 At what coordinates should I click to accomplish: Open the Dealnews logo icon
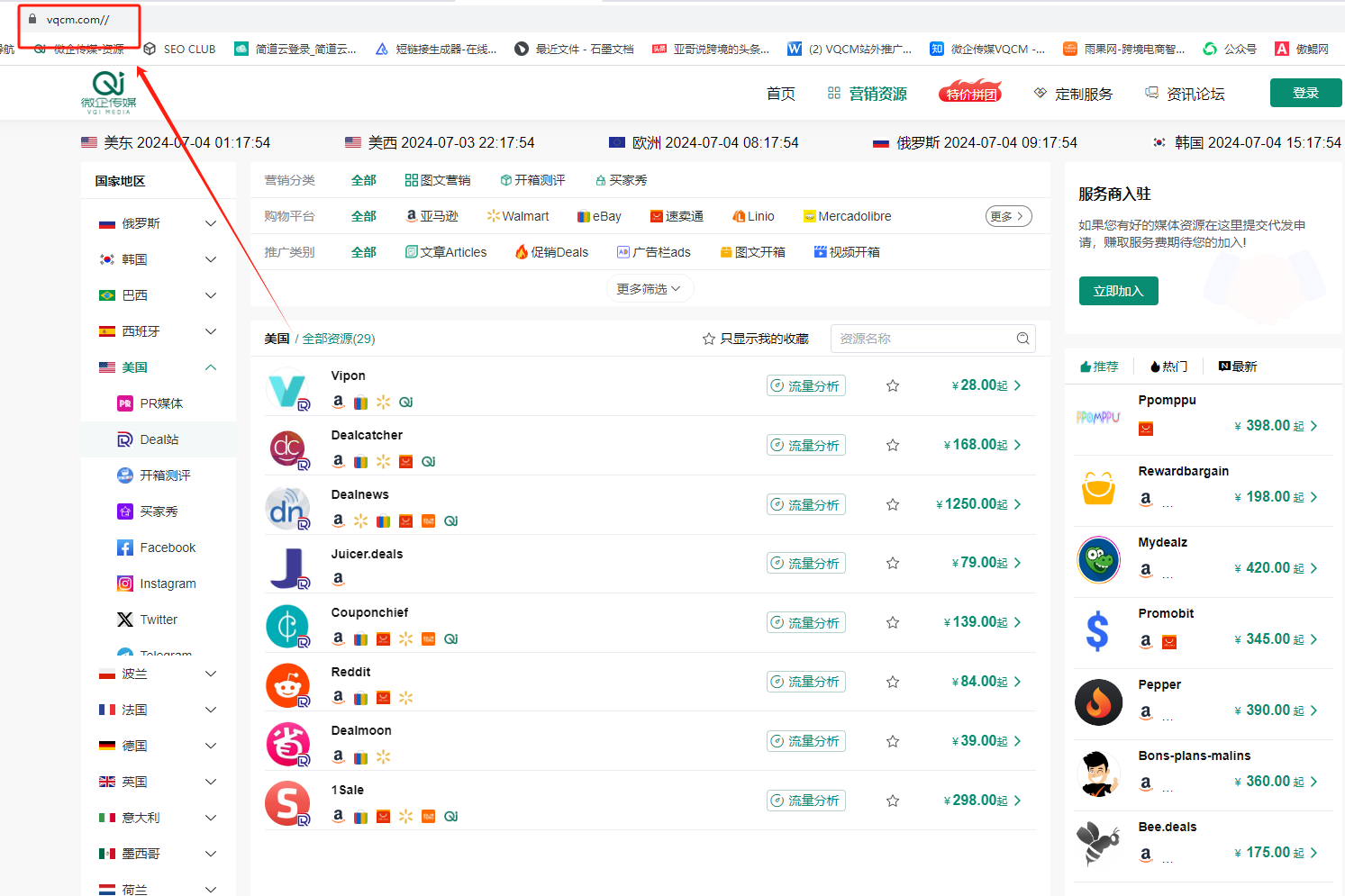(287, 509)
